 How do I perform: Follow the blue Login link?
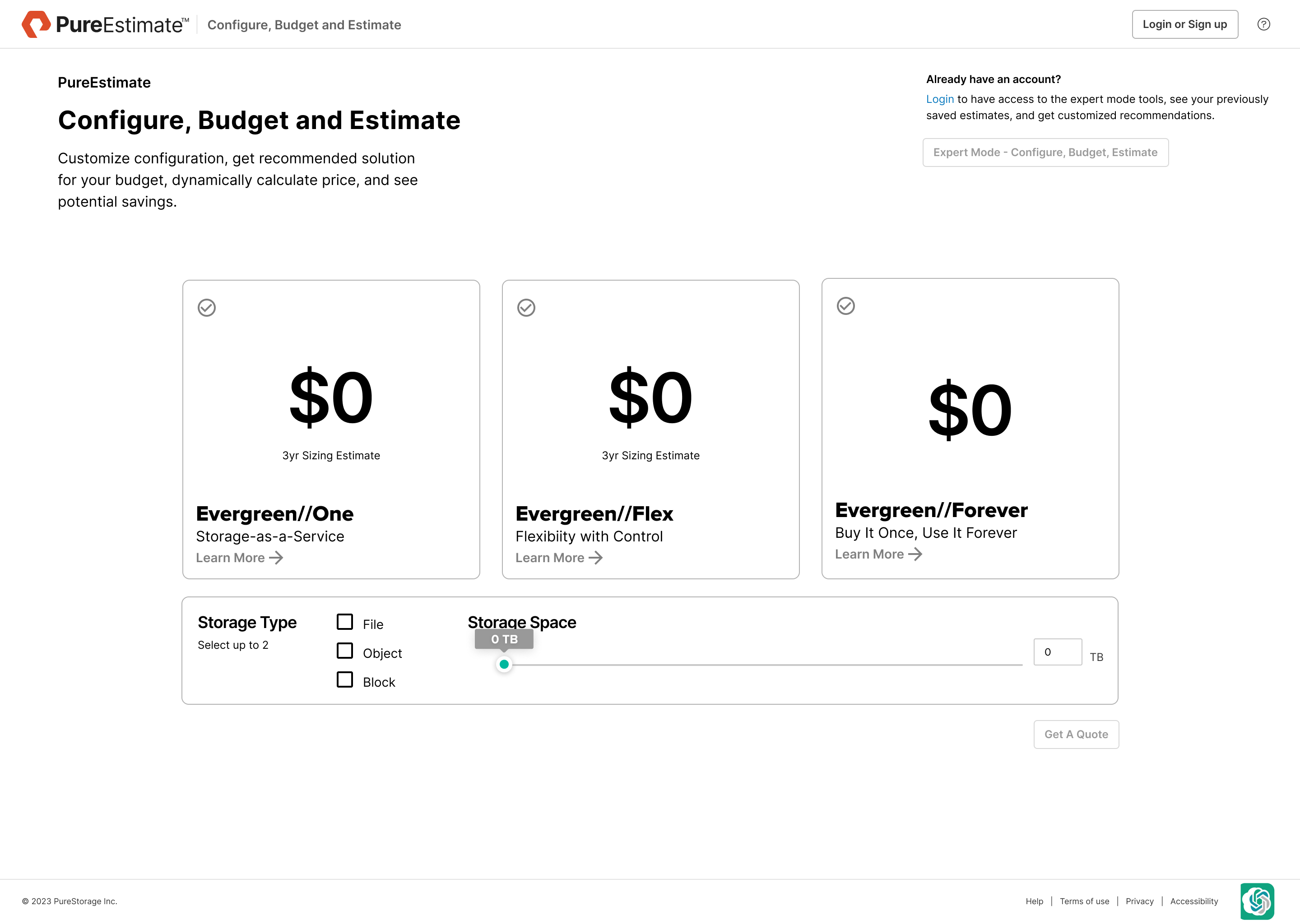pos(940,99)
